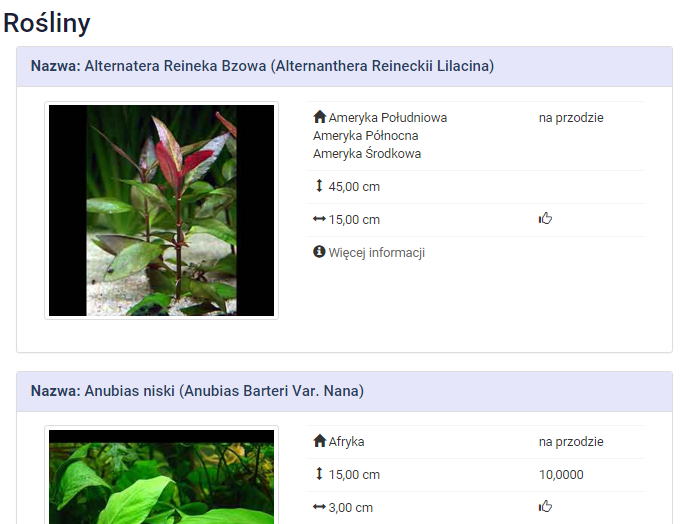The height and width of the screenshot is (524, 698).
Task: Click the Rośliny page heading
Action: click(x=47, y=23)
